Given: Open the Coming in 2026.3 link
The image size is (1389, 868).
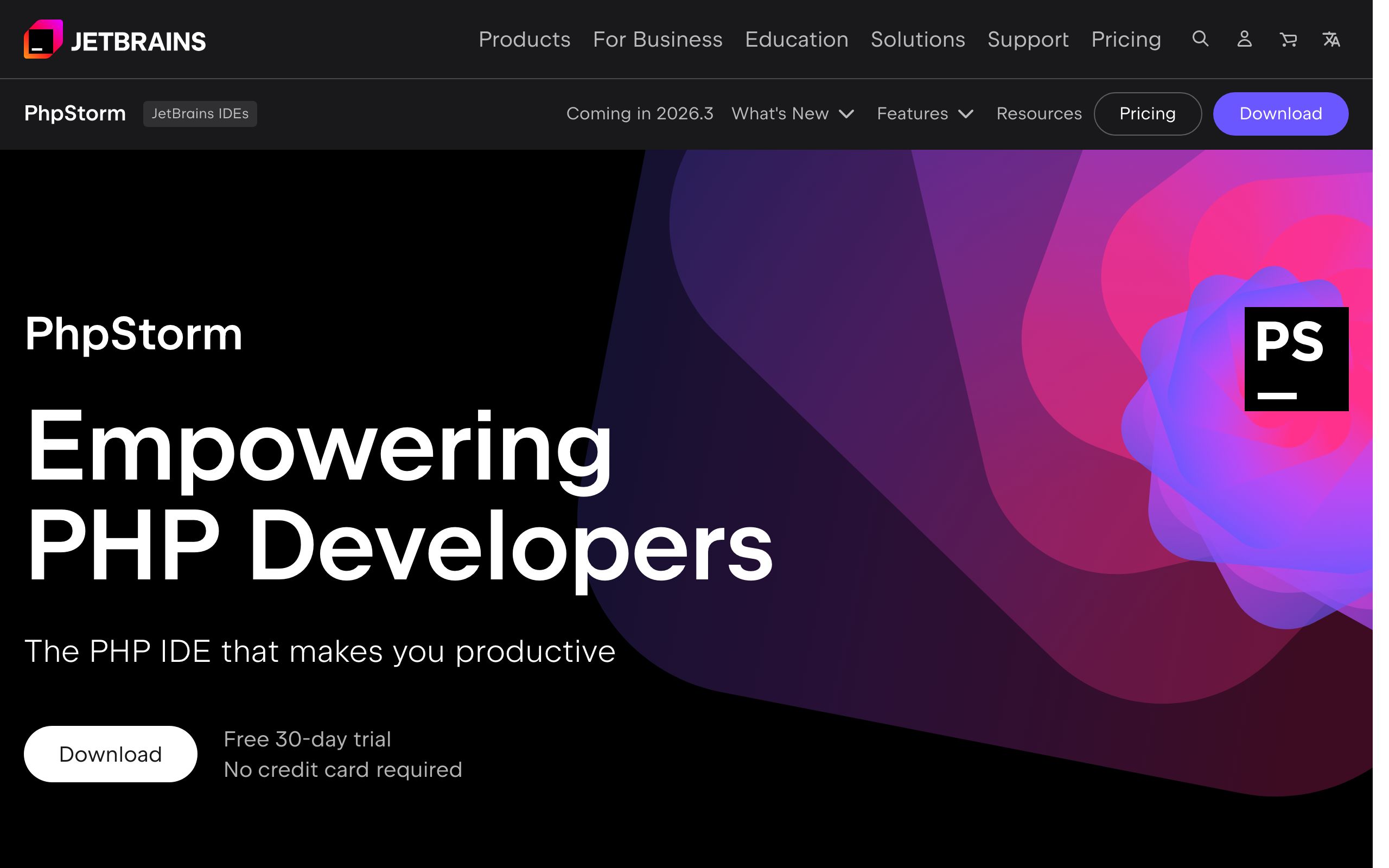Looking at the screenshot, I should pyautogui.click(x=639, y=114).
